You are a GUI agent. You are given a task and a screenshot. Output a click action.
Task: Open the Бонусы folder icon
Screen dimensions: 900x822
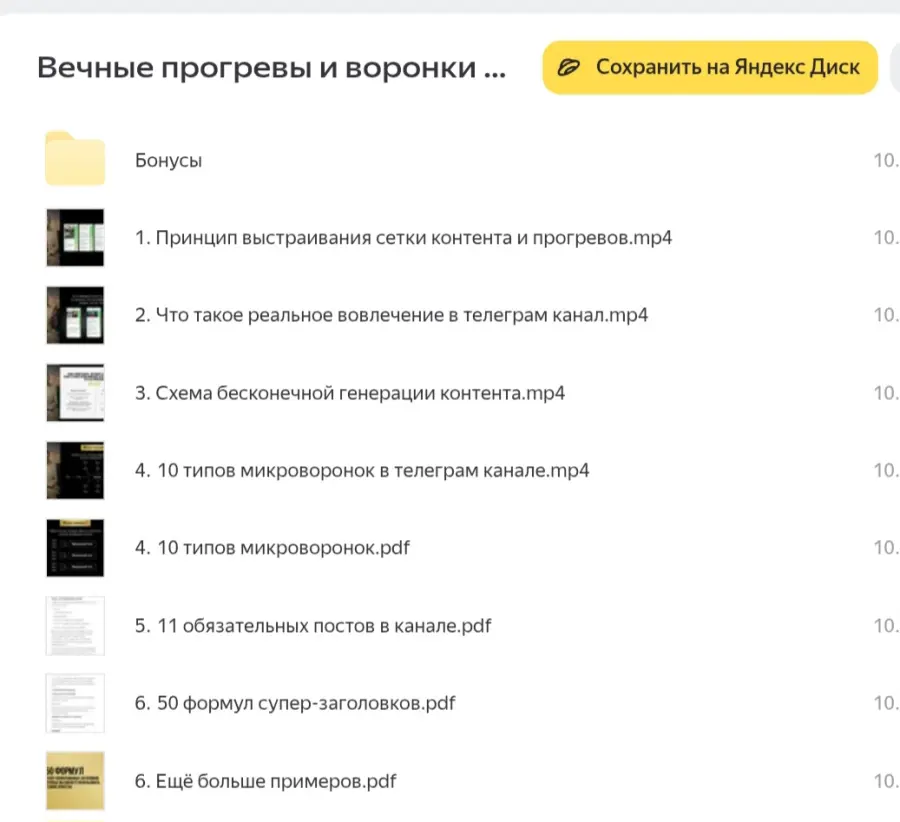point(75,159)
